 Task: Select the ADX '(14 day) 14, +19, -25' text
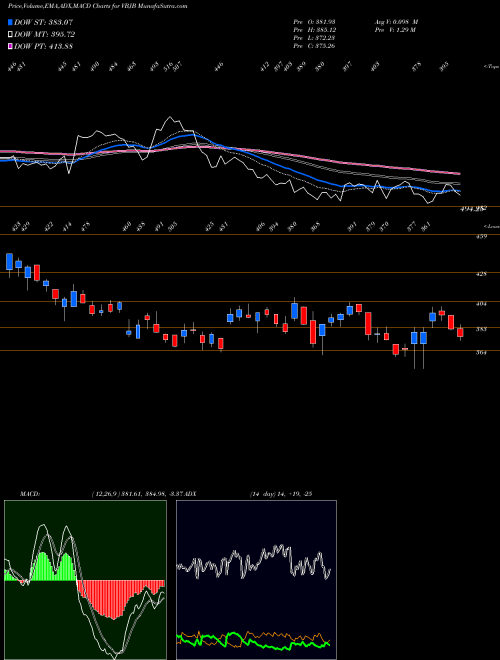pos(280,494)
